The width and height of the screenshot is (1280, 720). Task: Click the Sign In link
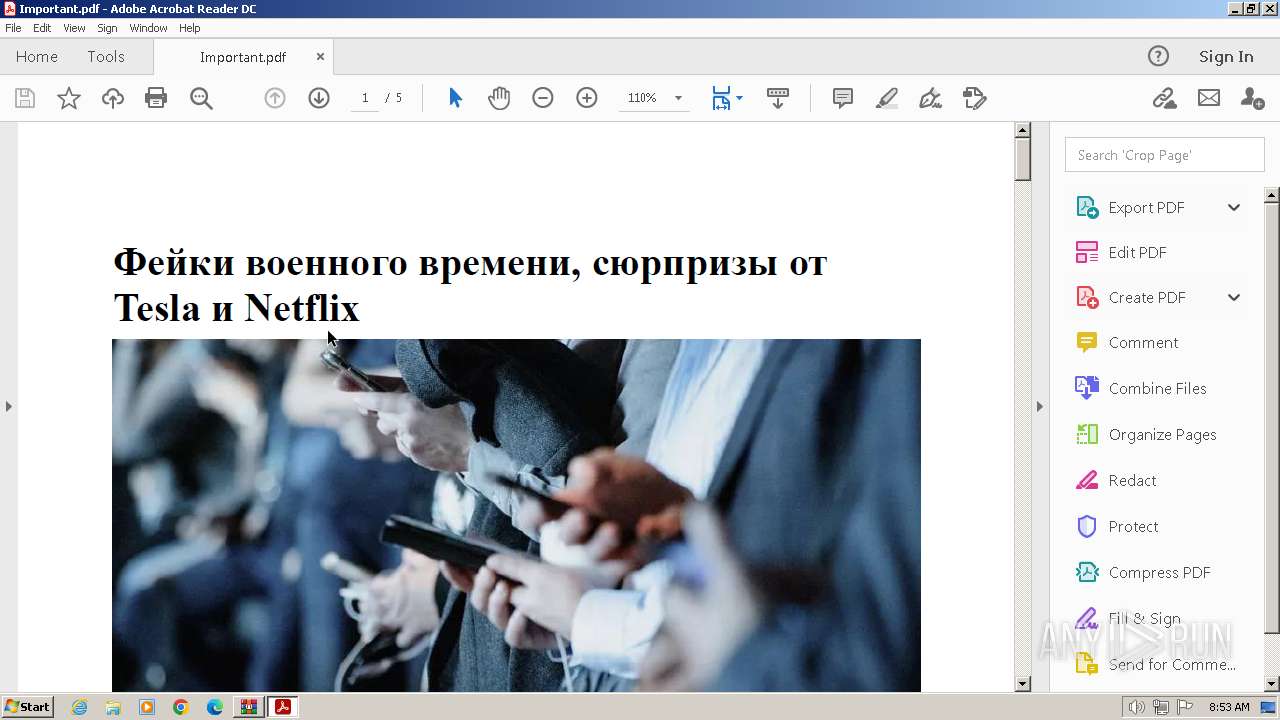click(x=1226, y=56)
